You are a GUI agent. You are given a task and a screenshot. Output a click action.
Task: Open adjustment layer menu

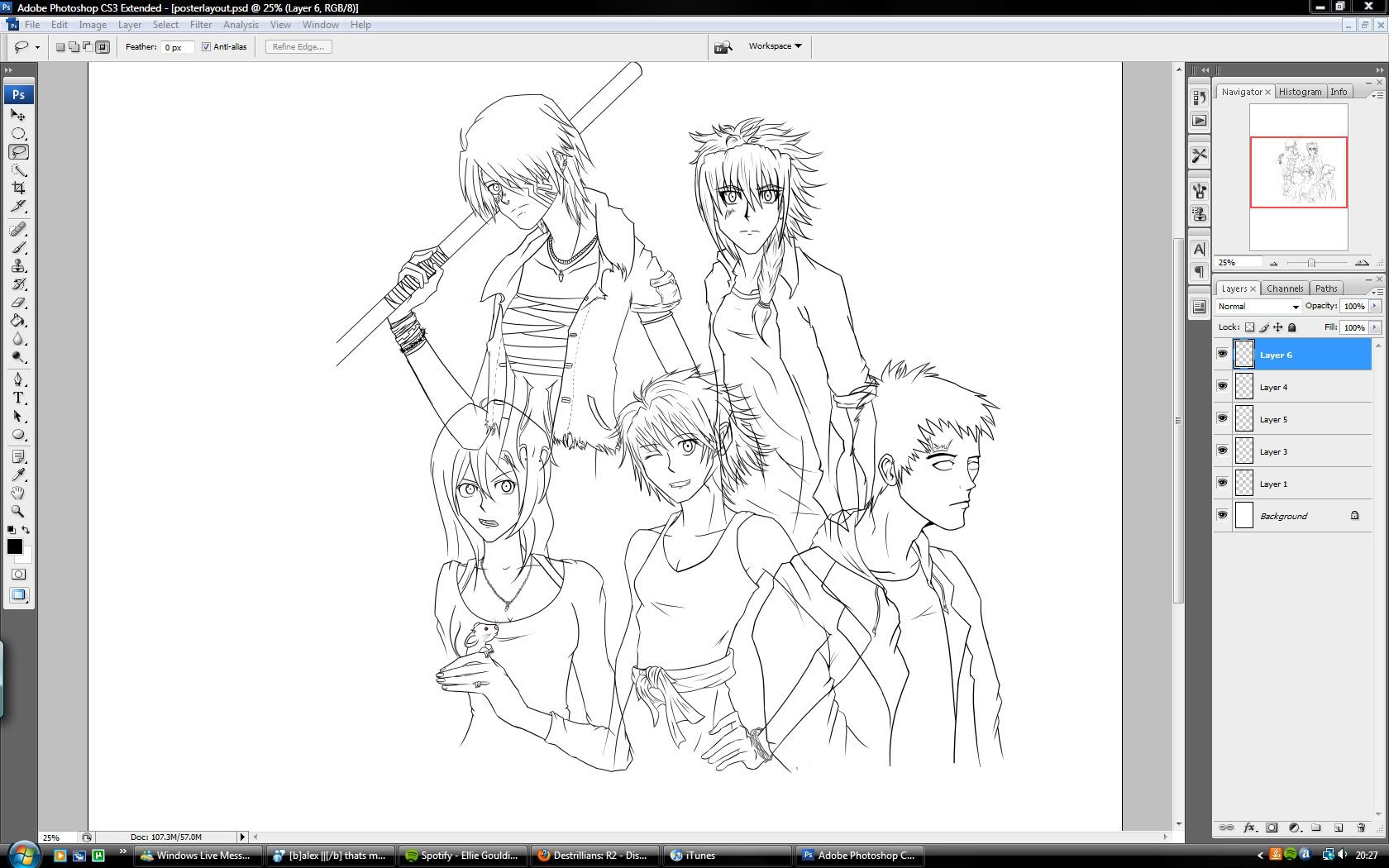[1294, 827]
